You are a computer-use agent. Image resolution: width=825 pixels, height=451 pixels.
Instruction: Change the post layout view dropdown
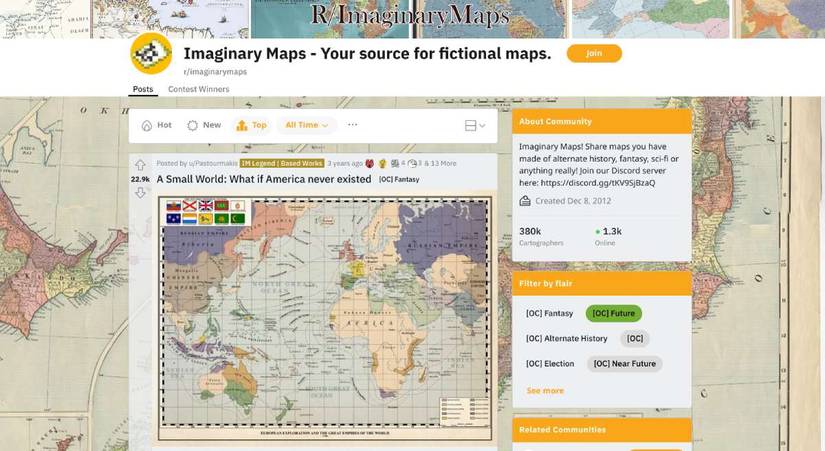[x=475, y=125]
